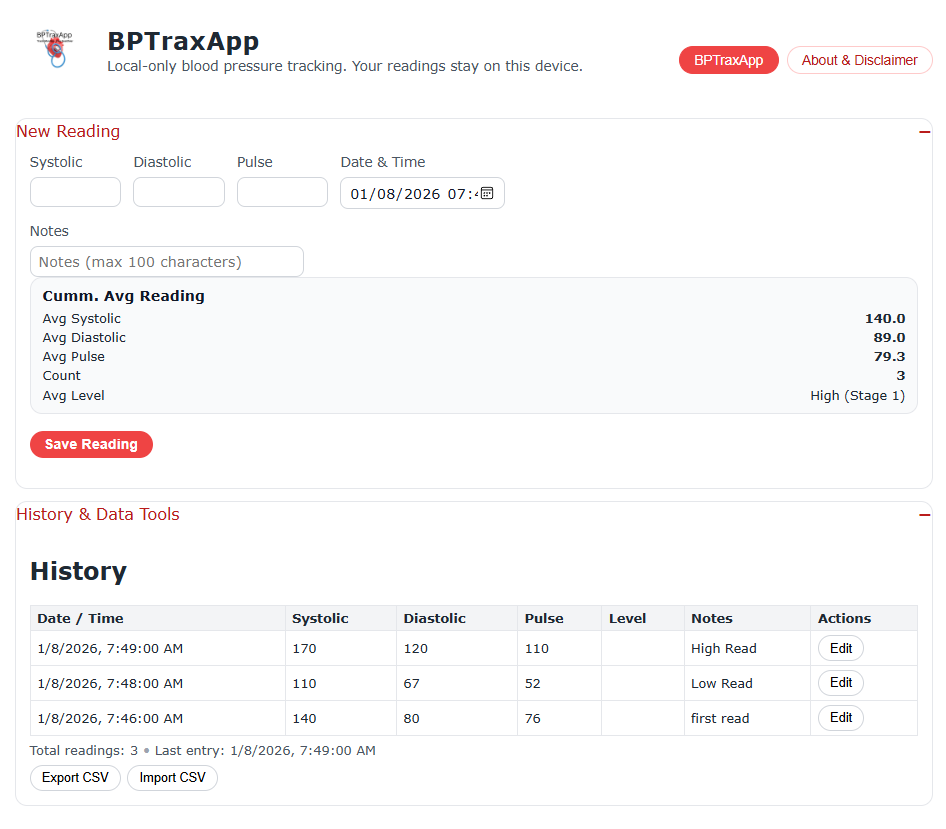This screenshot has width=946, height=829.
Task: Focus the Diastolic input field
Action: [178, 192]
